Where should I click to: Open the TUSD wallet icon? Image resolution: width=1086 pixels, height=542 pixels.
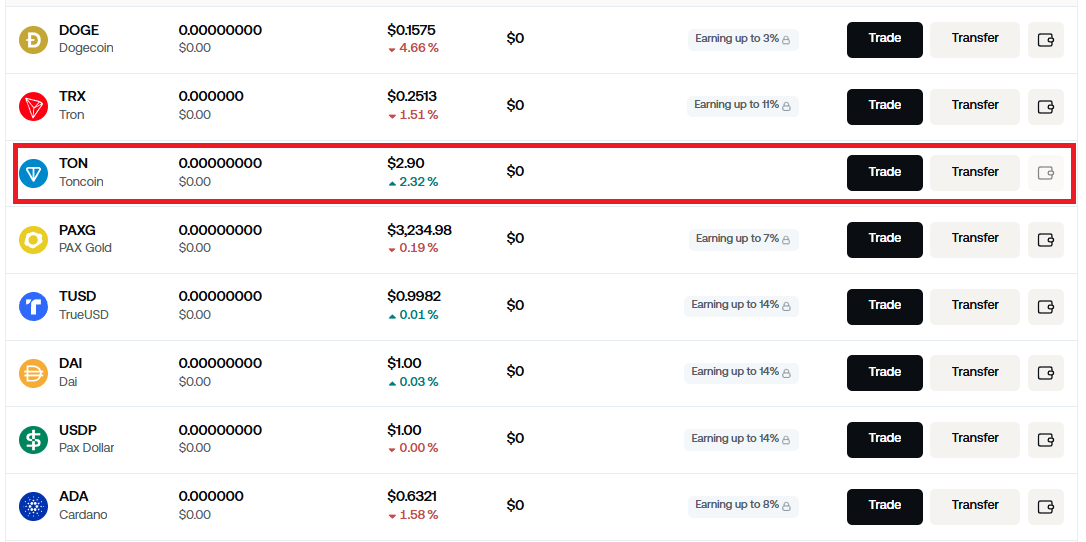click(1045, 307)
